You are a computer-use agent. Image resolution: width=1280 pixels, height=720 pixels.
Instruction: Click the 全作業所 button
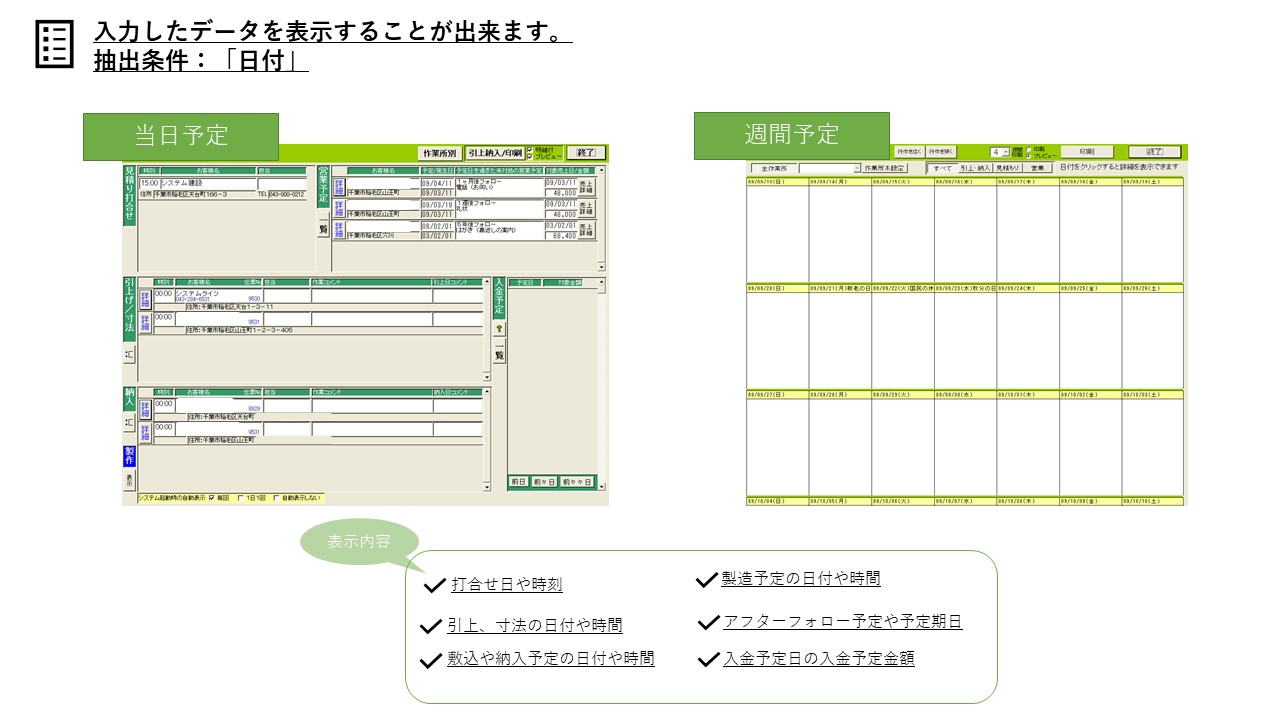(x=774, y=168)
